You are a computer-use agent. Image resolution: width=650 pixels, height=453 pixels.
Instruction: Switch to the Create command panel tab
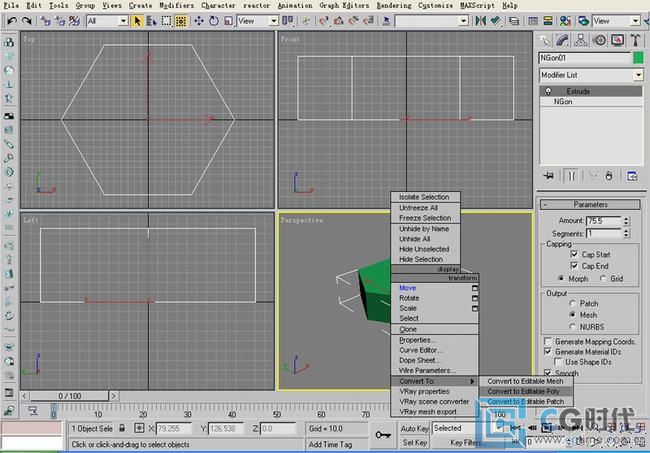pyautogui.click(x=544, y=40)
